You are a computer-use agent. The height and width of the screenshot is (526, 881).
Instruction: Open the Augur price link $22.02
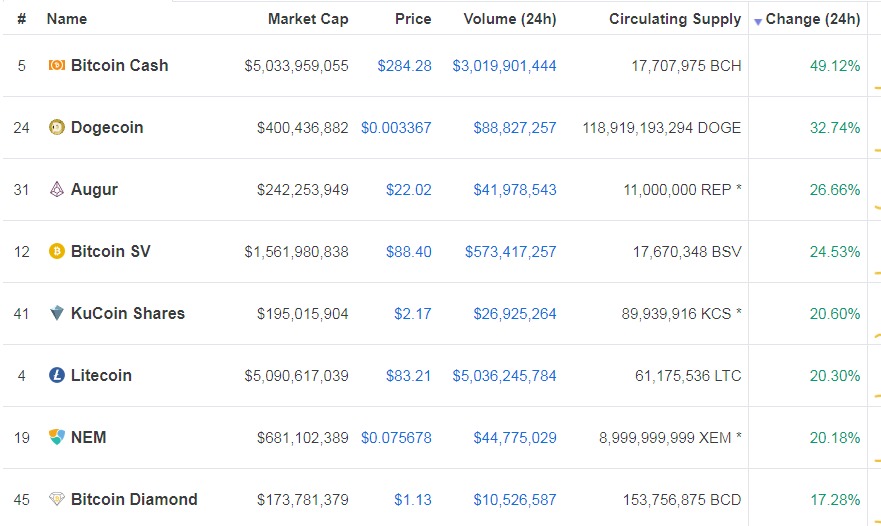(409, 190)
